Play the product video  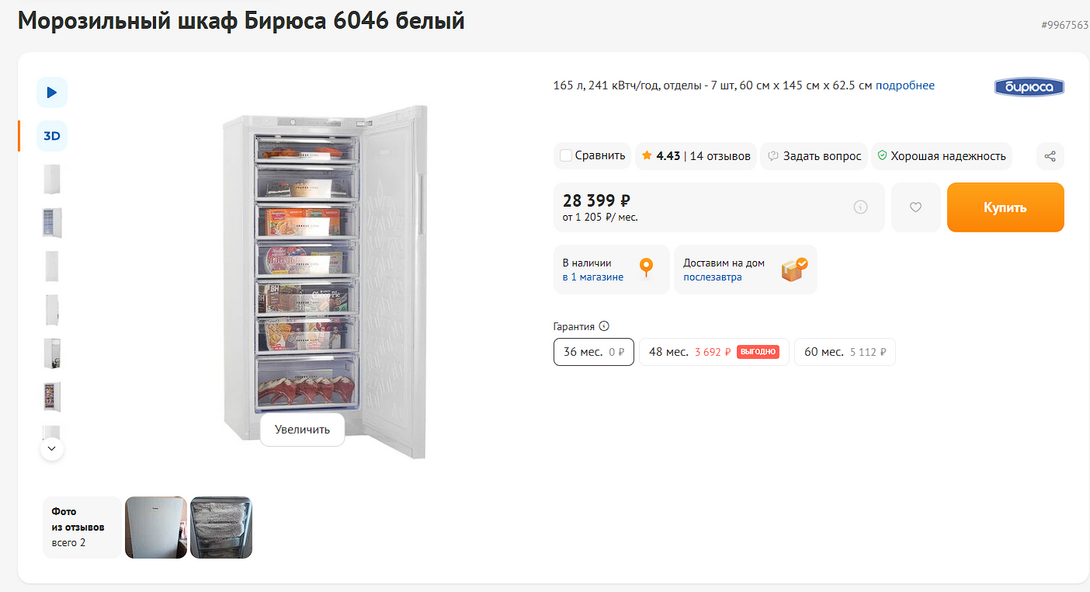pos(52,93)
